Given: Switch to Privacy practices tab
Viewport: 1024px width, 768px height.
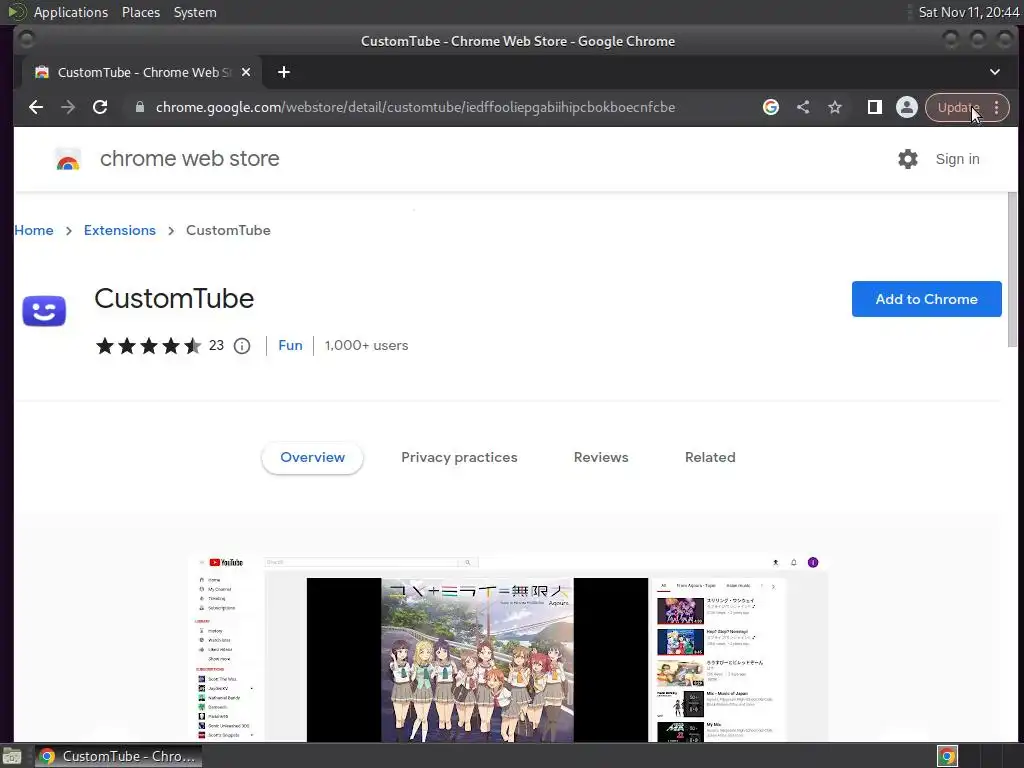Looking at the screenshot, I should pos(459,458).
